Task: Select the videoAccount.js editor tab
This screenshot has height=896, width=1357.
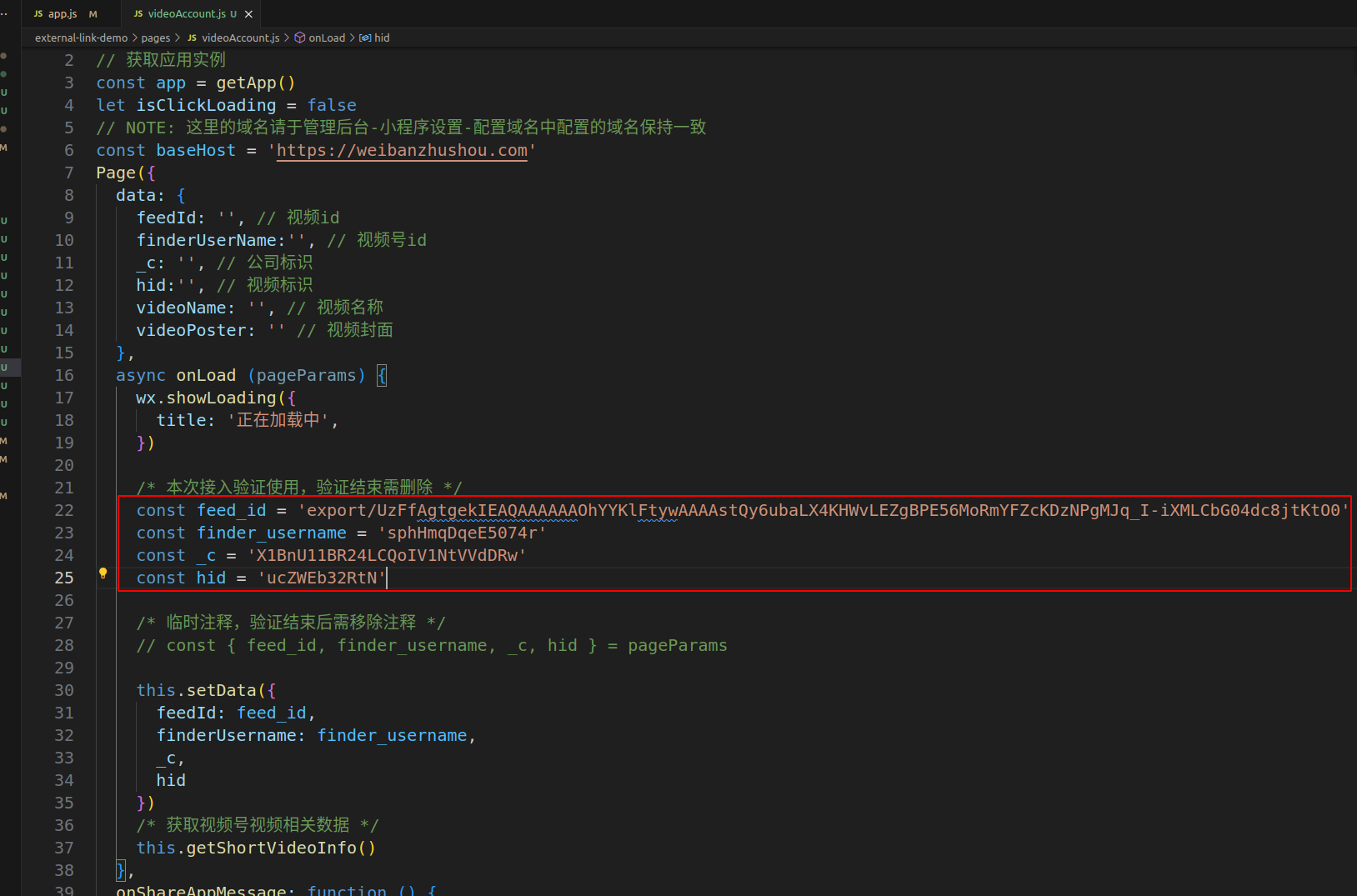Action: click(x=185, y=13)
